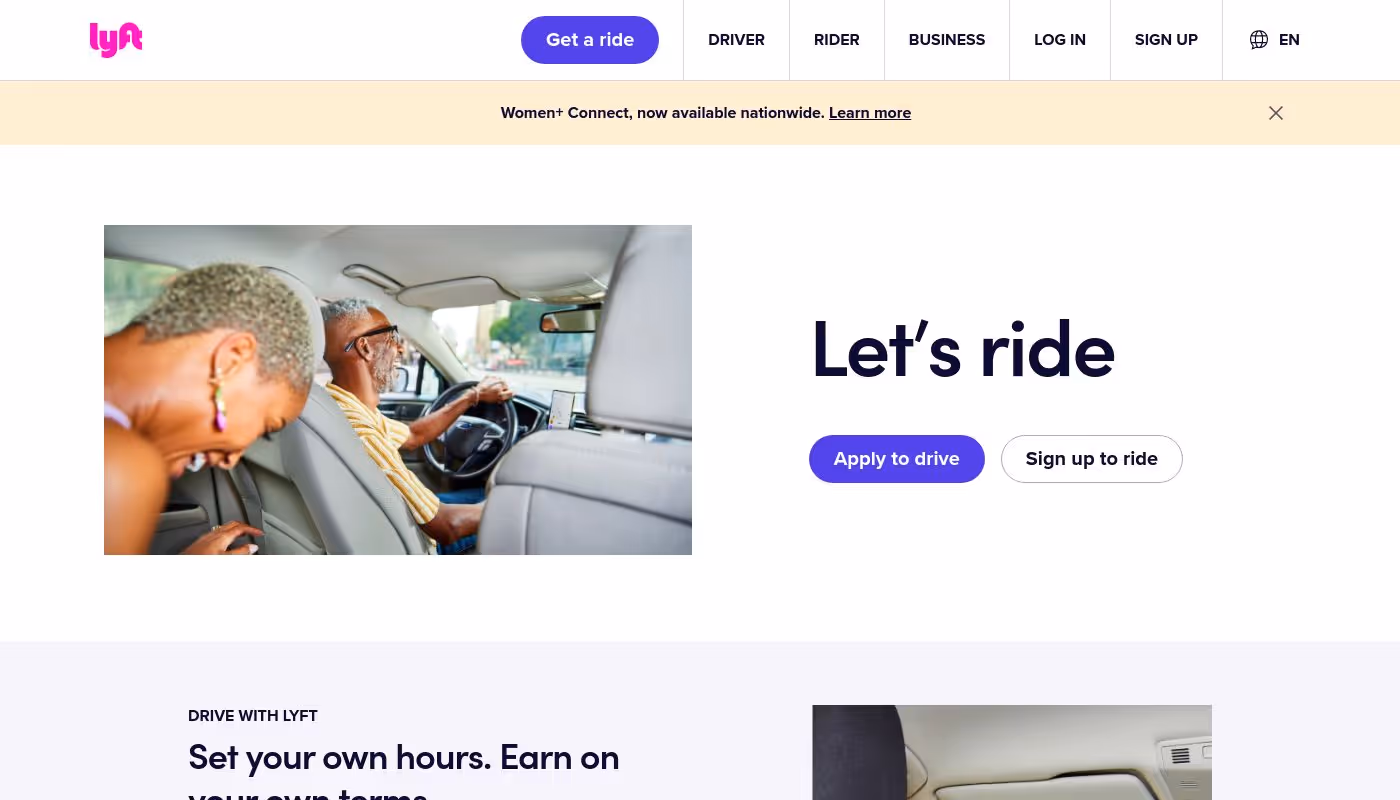The width and height of the screenshot is (1400, 800).
Task: Click the pink Lyft logo
Action: [x=116, y=40]
